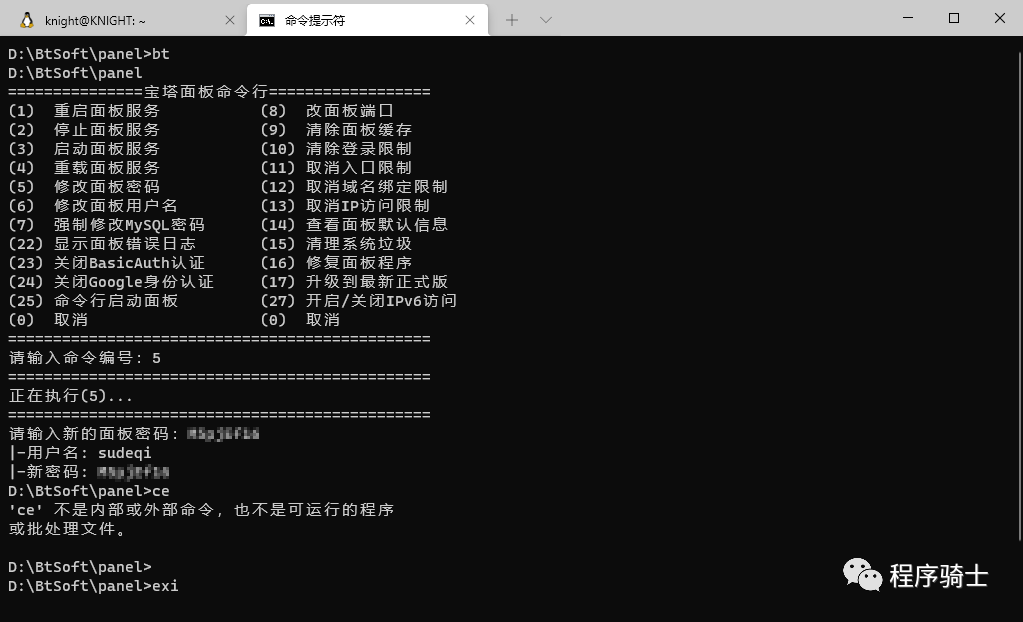Click the text '请输入命令编号: 5'
Screen dimensions: 1023x622
tap(85, 358)
